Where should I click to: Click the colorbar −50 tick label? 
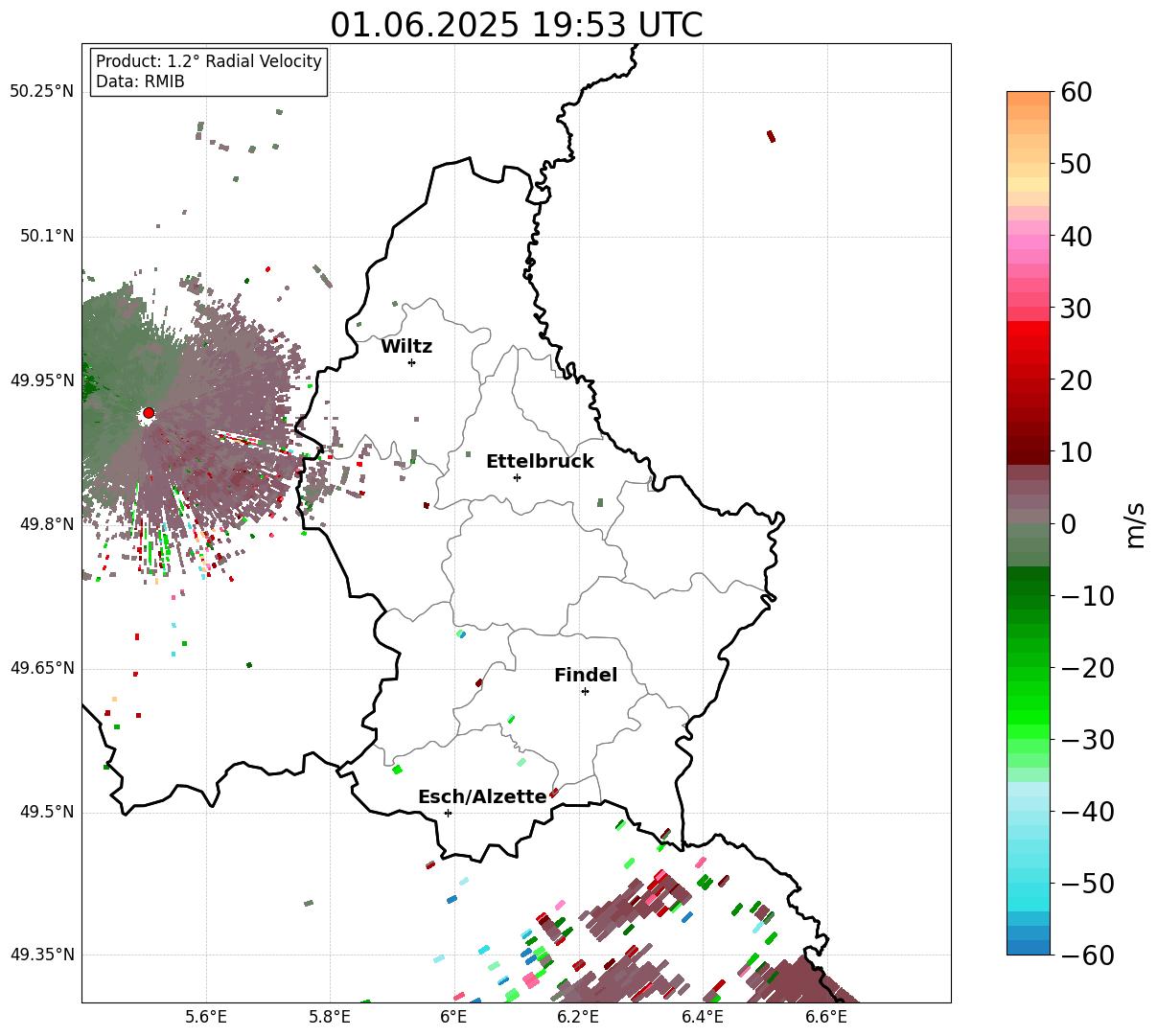pos(1087,884)
